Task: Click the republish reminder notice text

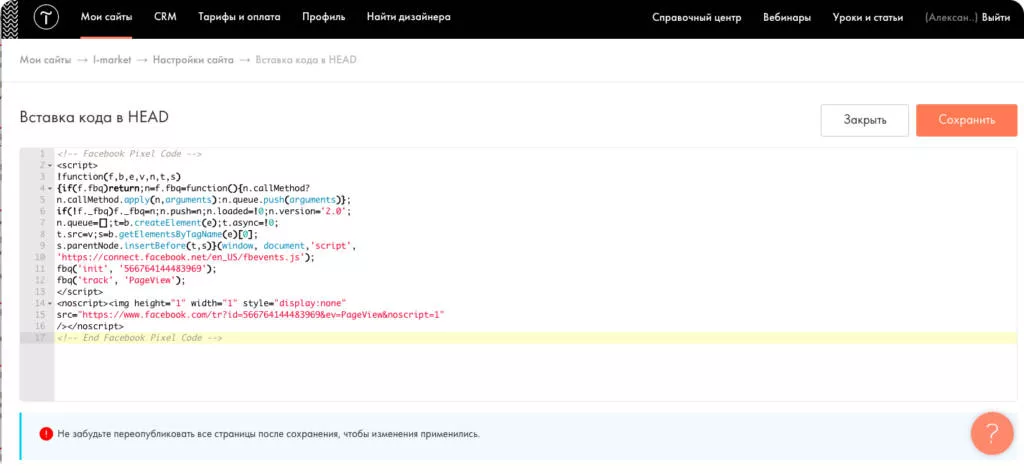Action: point(268,434)
